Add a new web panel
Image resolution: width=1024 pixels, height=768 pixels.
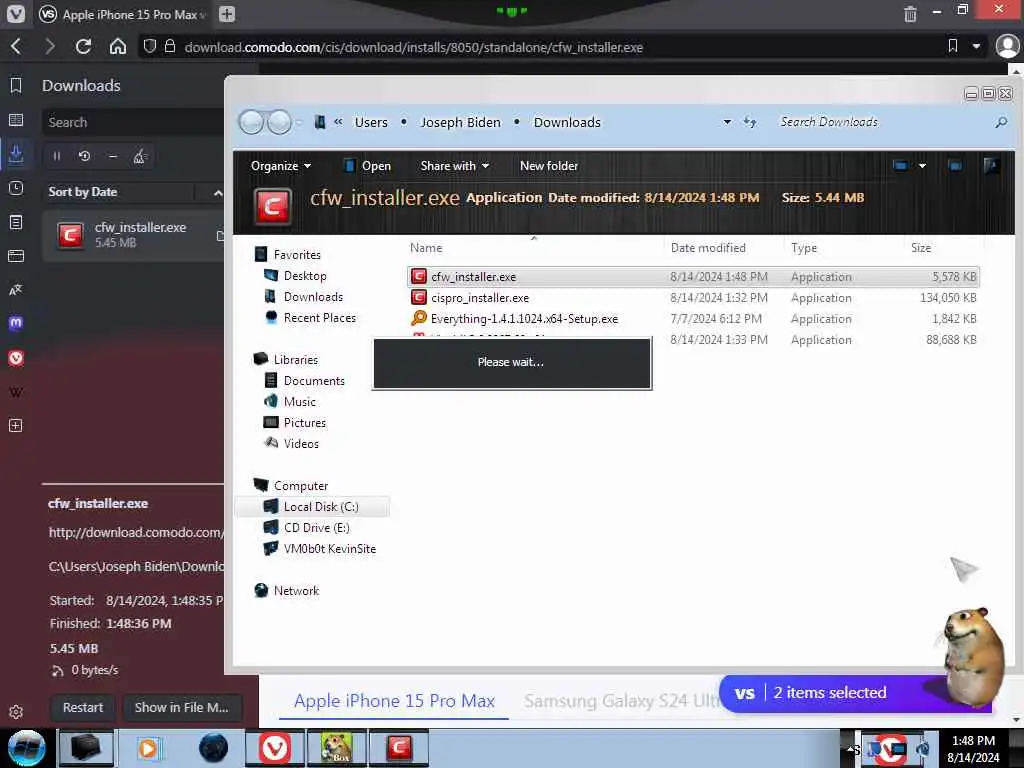point(16,426)
